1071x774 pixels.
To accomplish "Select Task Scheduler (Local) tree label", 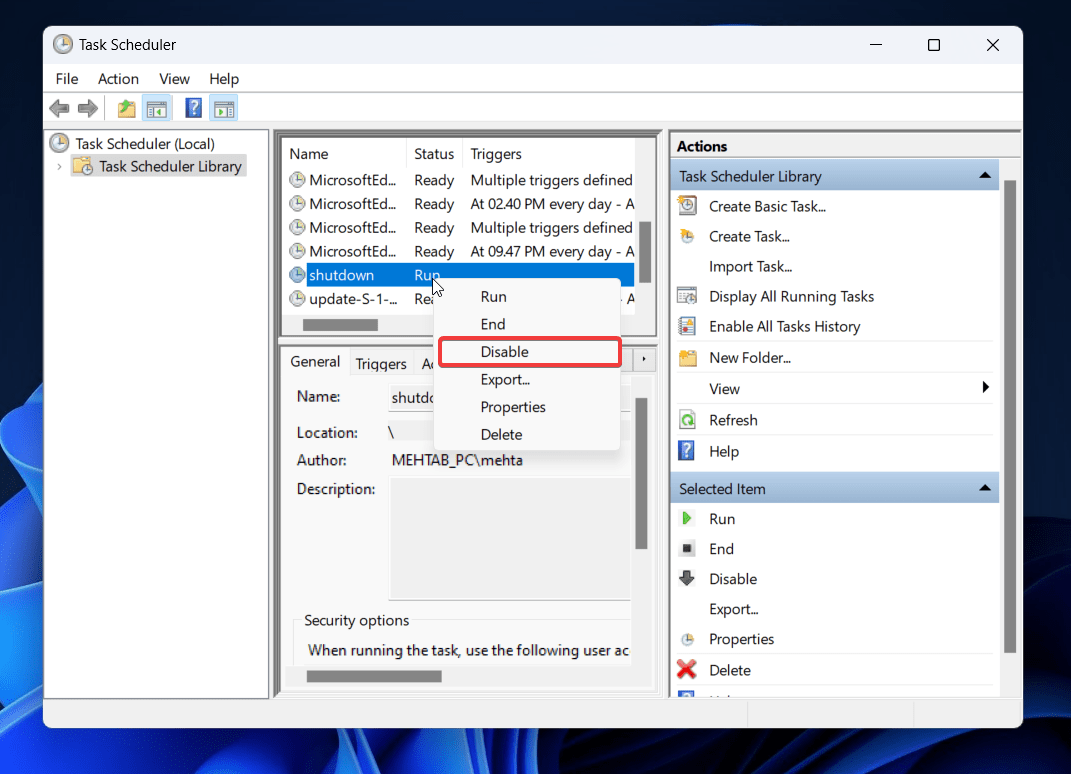I will (x=145, y=143).
